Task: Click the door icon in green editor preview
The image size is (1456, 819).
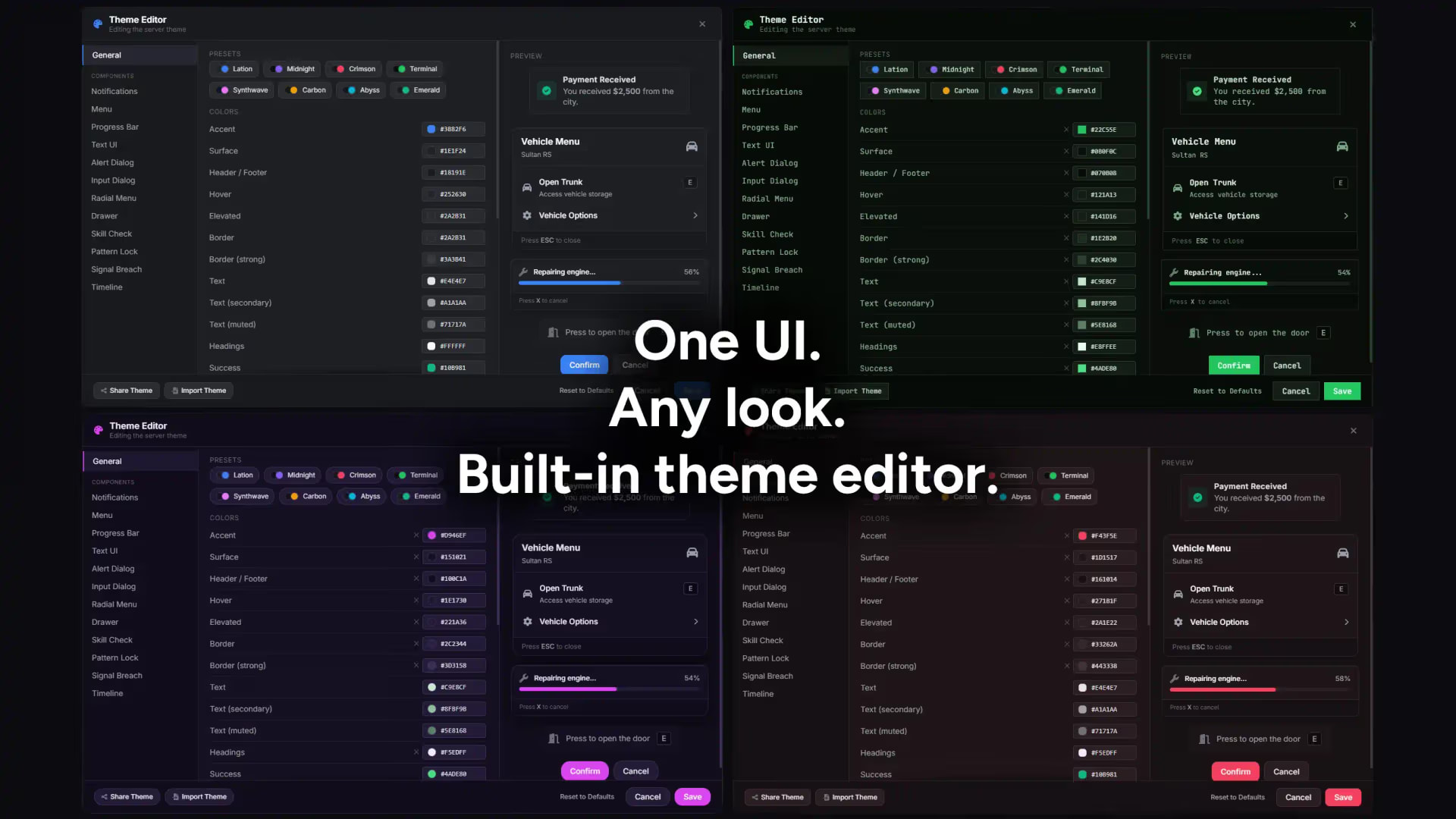Action: 1194,333
